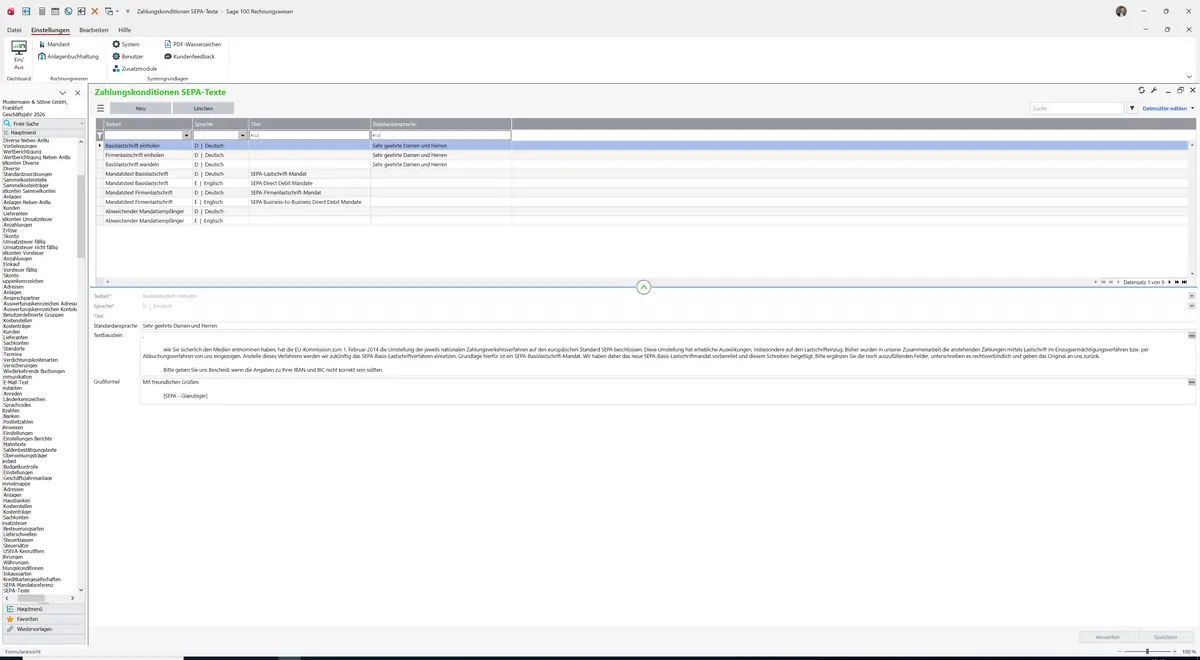Open Standardzuordnungen in sidebar tree
The width and height of the screenshot is (1200, 660).
(x=28, y=174)
